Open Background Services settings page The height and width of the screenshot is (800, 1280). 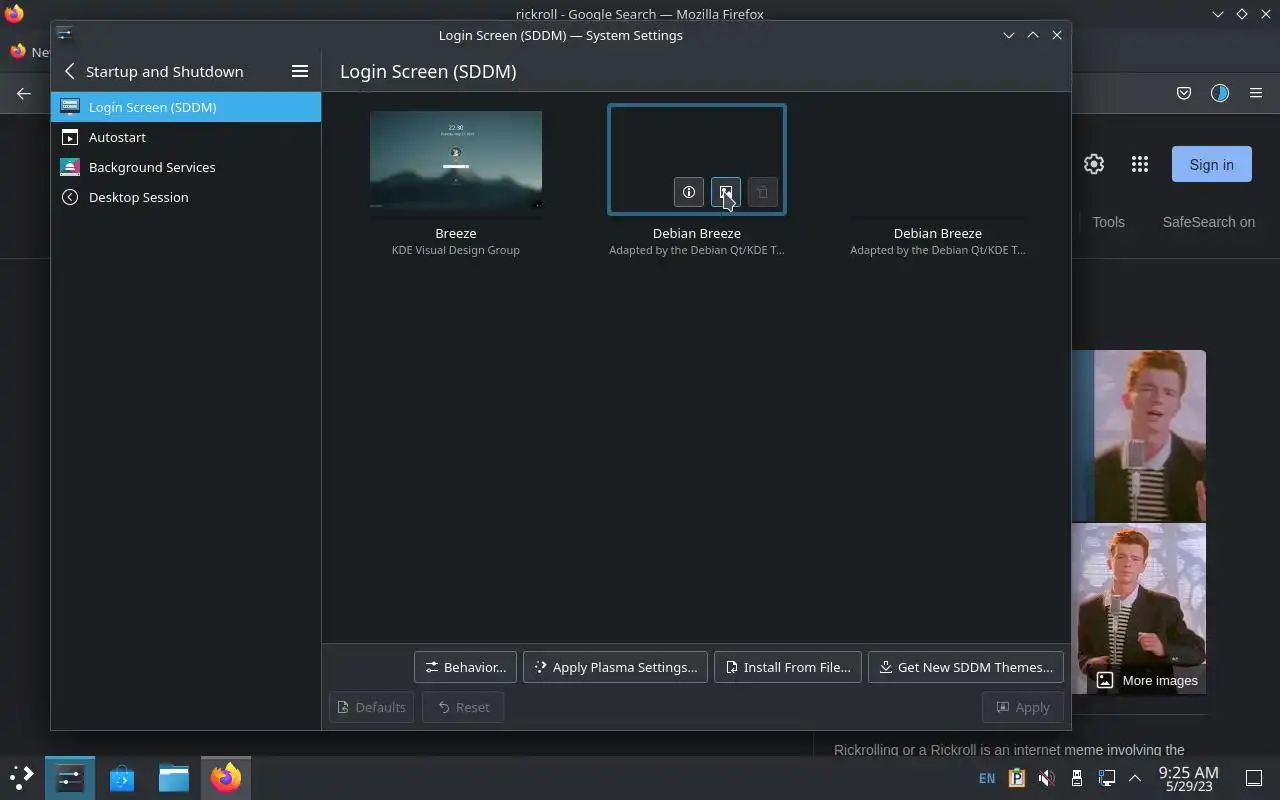(186, 167)
